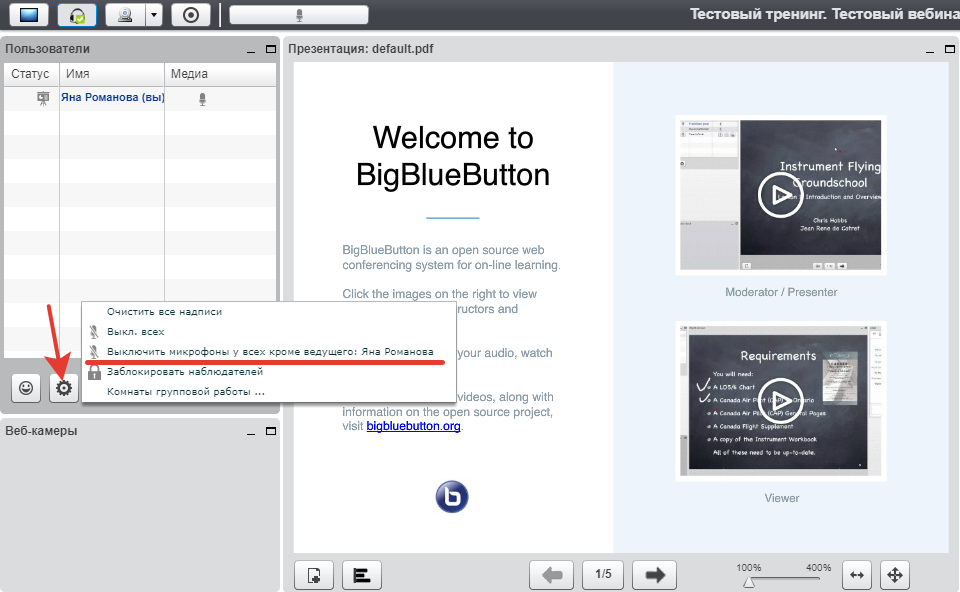Minimize the Пользователи panel

[x=251, y=50]
